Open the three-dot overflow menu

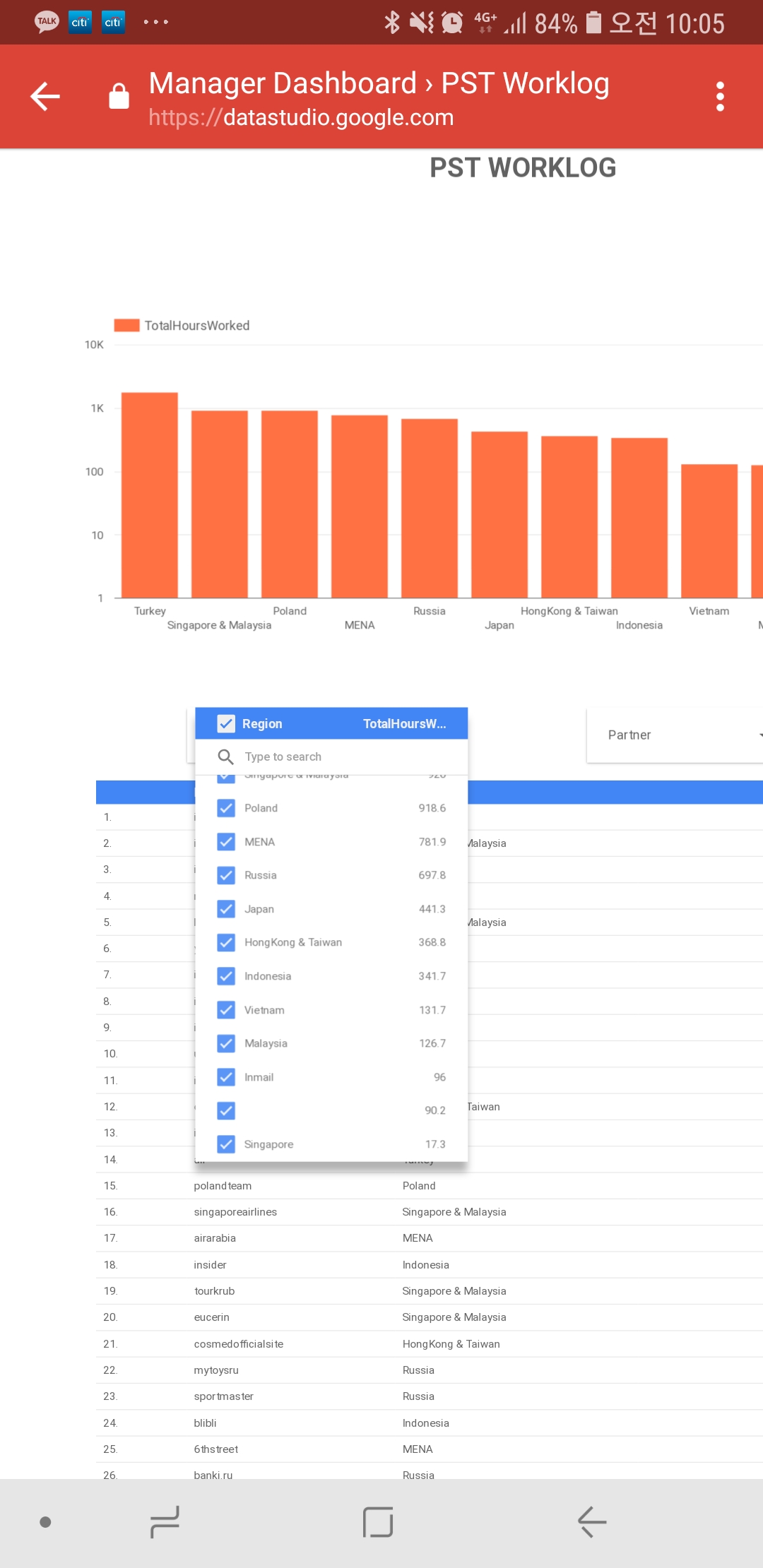pos(720,97)
